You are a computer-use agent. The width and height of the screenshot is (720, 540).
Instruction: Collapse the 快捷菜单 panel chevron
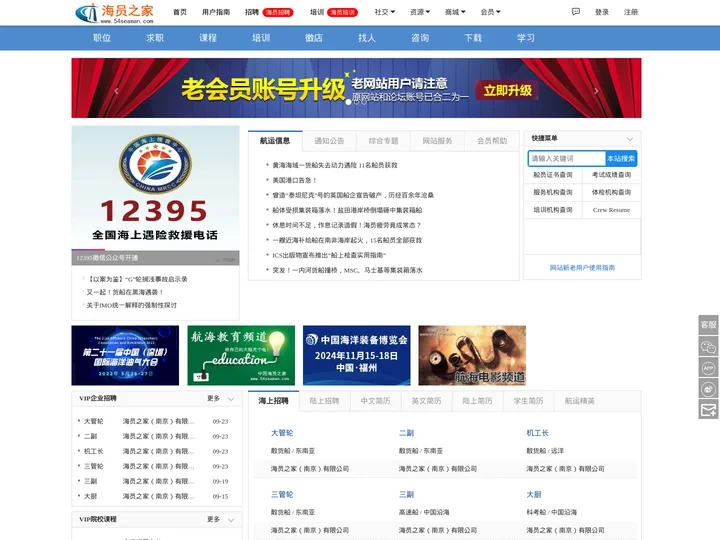pos(630,139)
